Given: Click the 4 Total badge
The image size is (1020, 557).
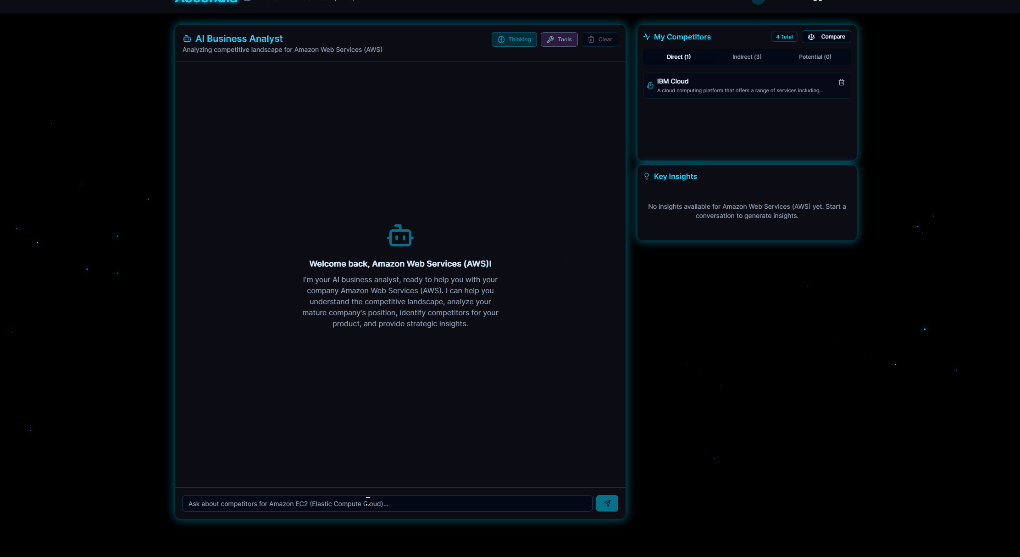Looking at the screenshot, I should 784,37.
